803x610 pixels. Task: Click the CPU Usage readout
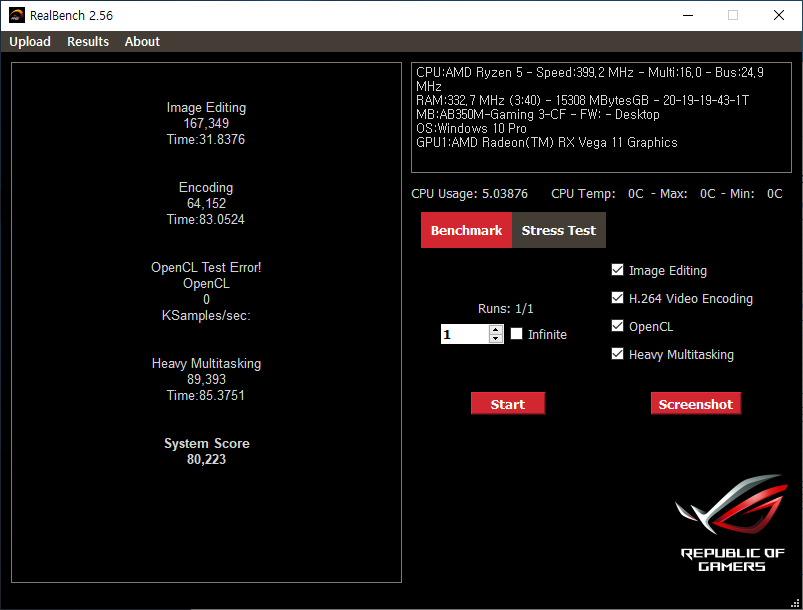469,194
